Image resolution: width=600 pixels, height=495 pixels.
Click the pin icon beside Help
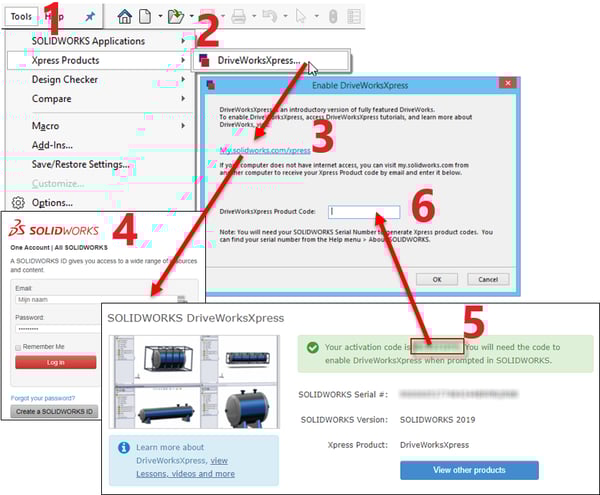pos(90,16)
